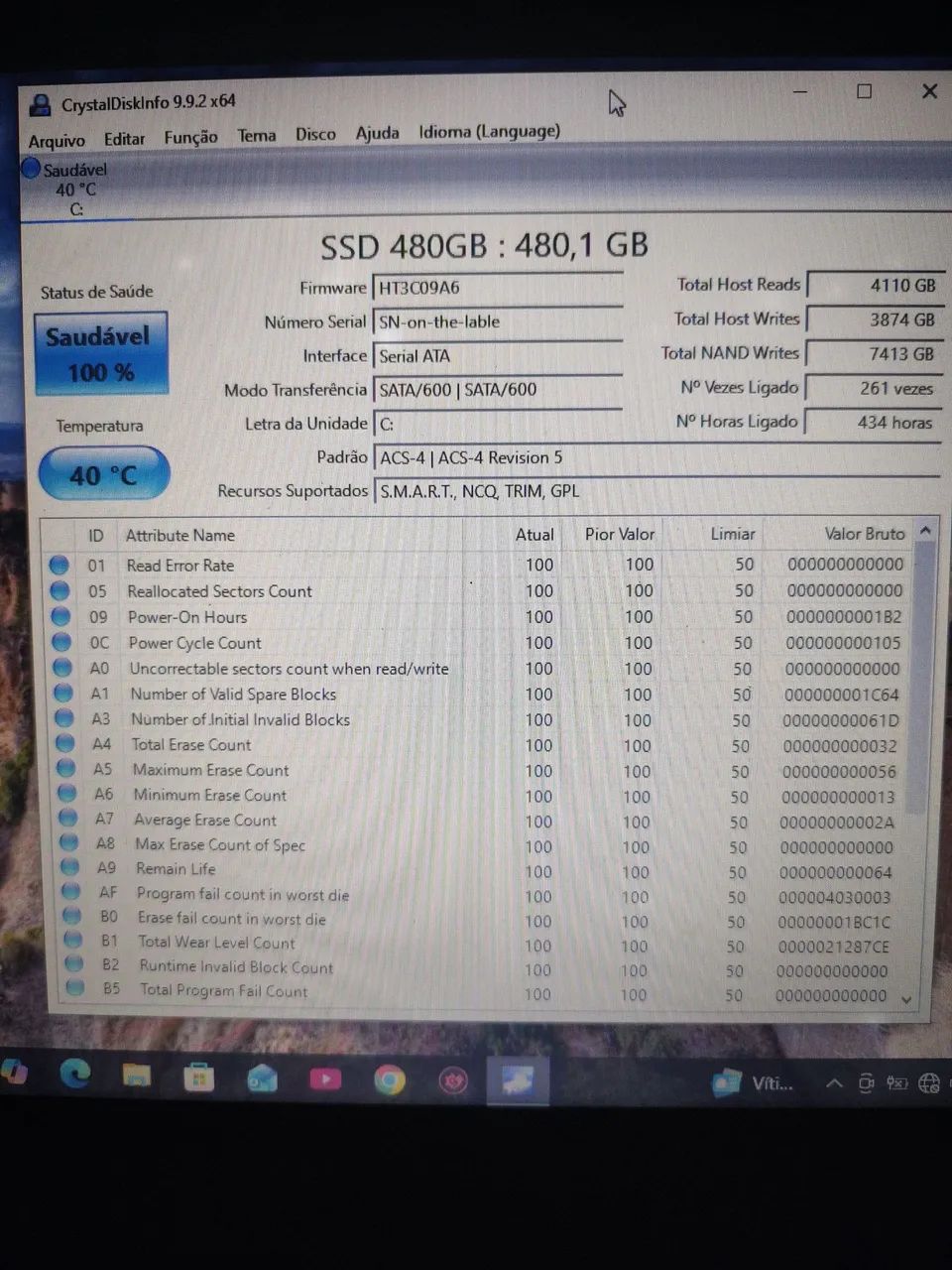Image resolution: width=952 pixels, height=1270 pixels.
Task: Open the Disco menu
Action: point(315,134)
